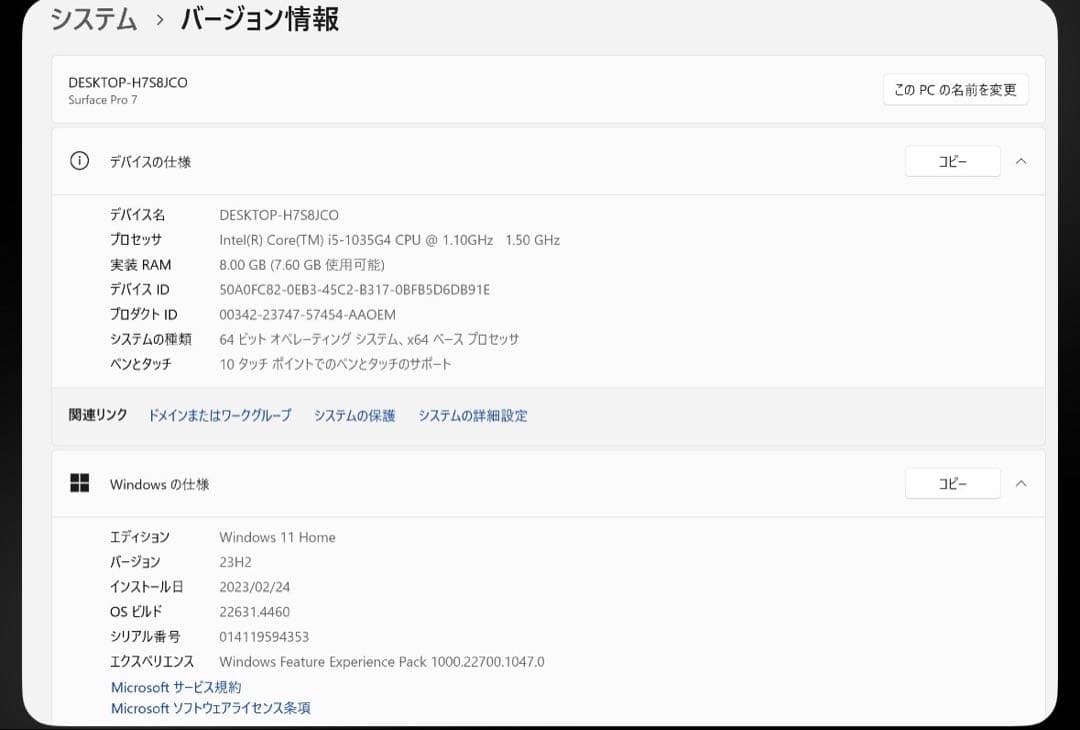Select the システム breadcrumb item

(x=92, y=18)
